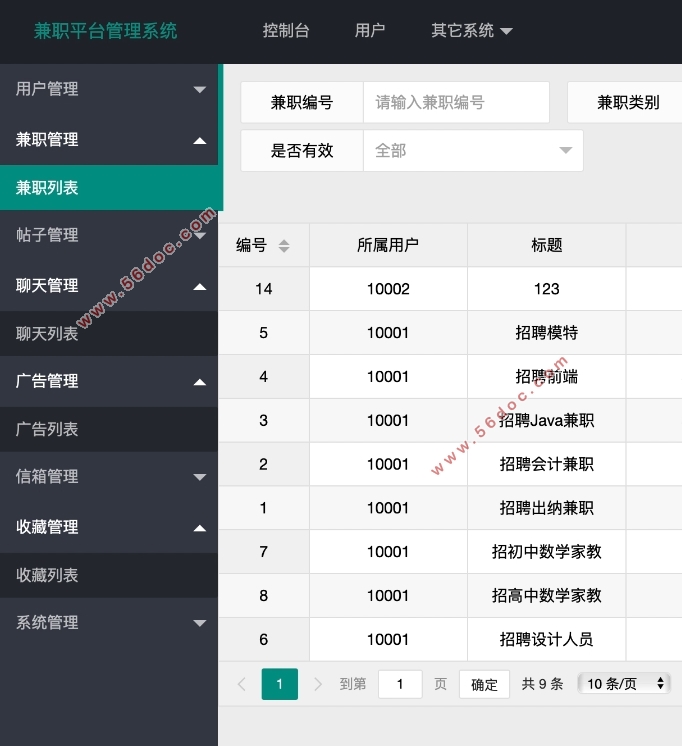Click the 兼职类别 filter label

(x=628, y=102)
